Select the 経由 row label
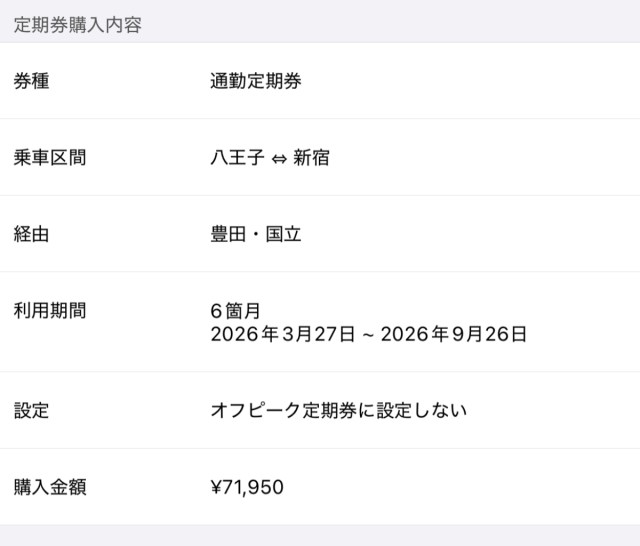This screenshot has width=640, height=546. tap(31, 235)
